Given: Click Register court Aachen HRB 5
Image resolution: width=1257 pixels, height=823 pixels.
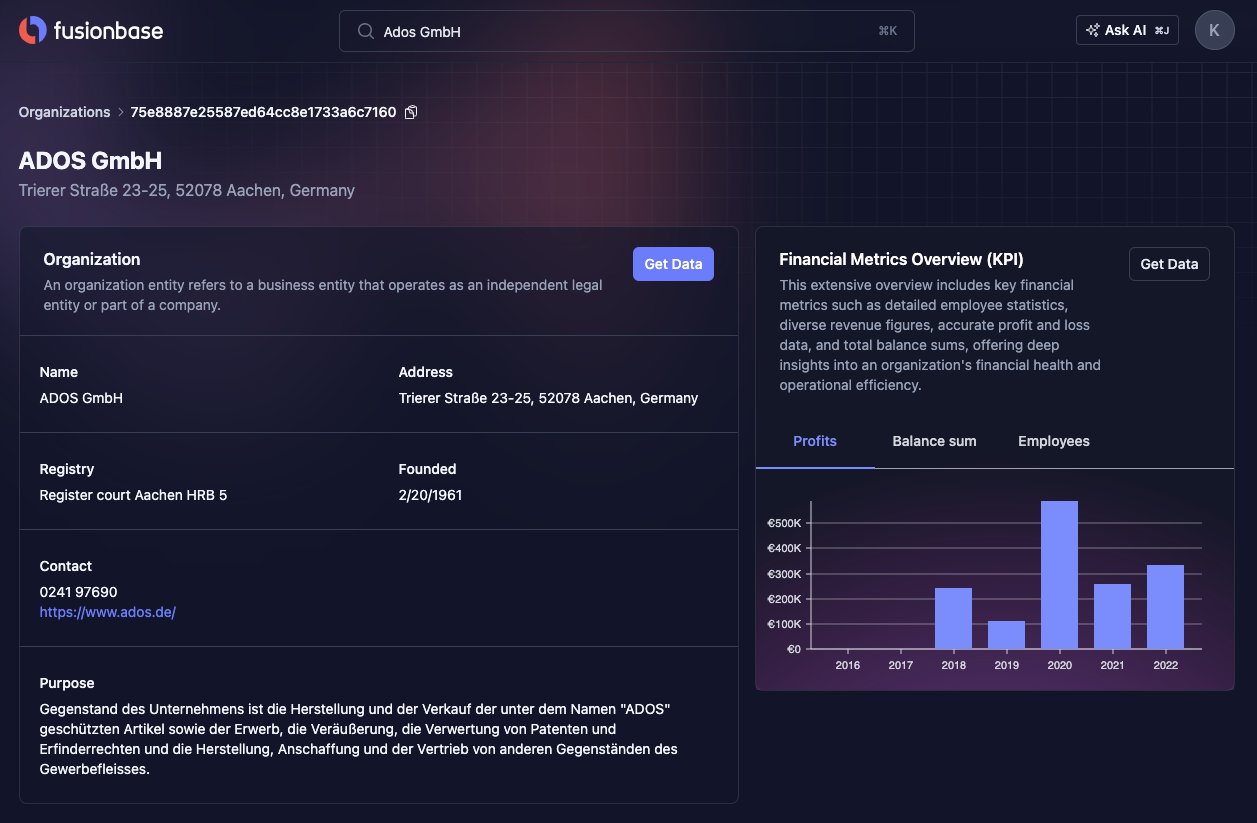Looking at the screenshot, I should pos(133,495).
